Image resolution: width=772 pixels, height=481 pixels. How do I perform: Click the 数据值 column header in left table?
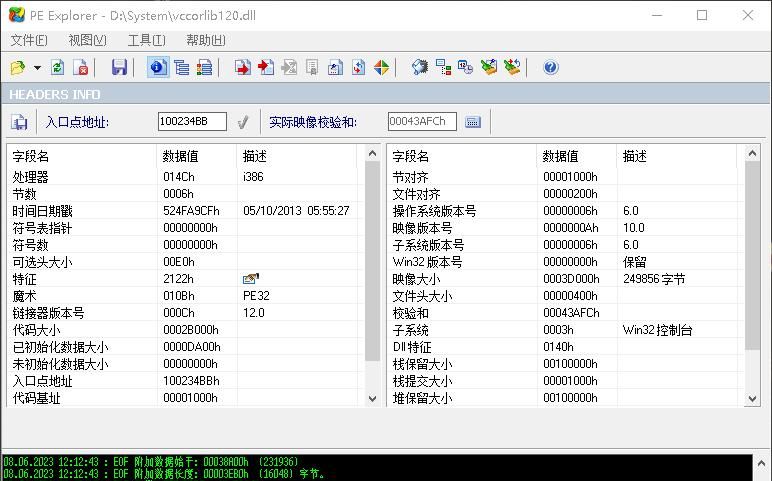click(x=197, y=157)
